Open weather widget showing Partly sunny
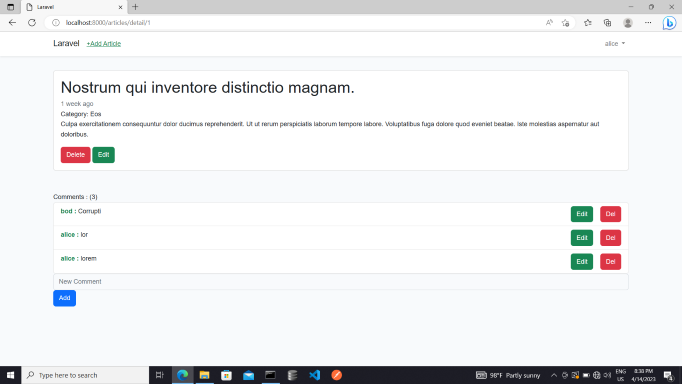The height and width of the screenshot is (384, 682). (x=508, y=375)
